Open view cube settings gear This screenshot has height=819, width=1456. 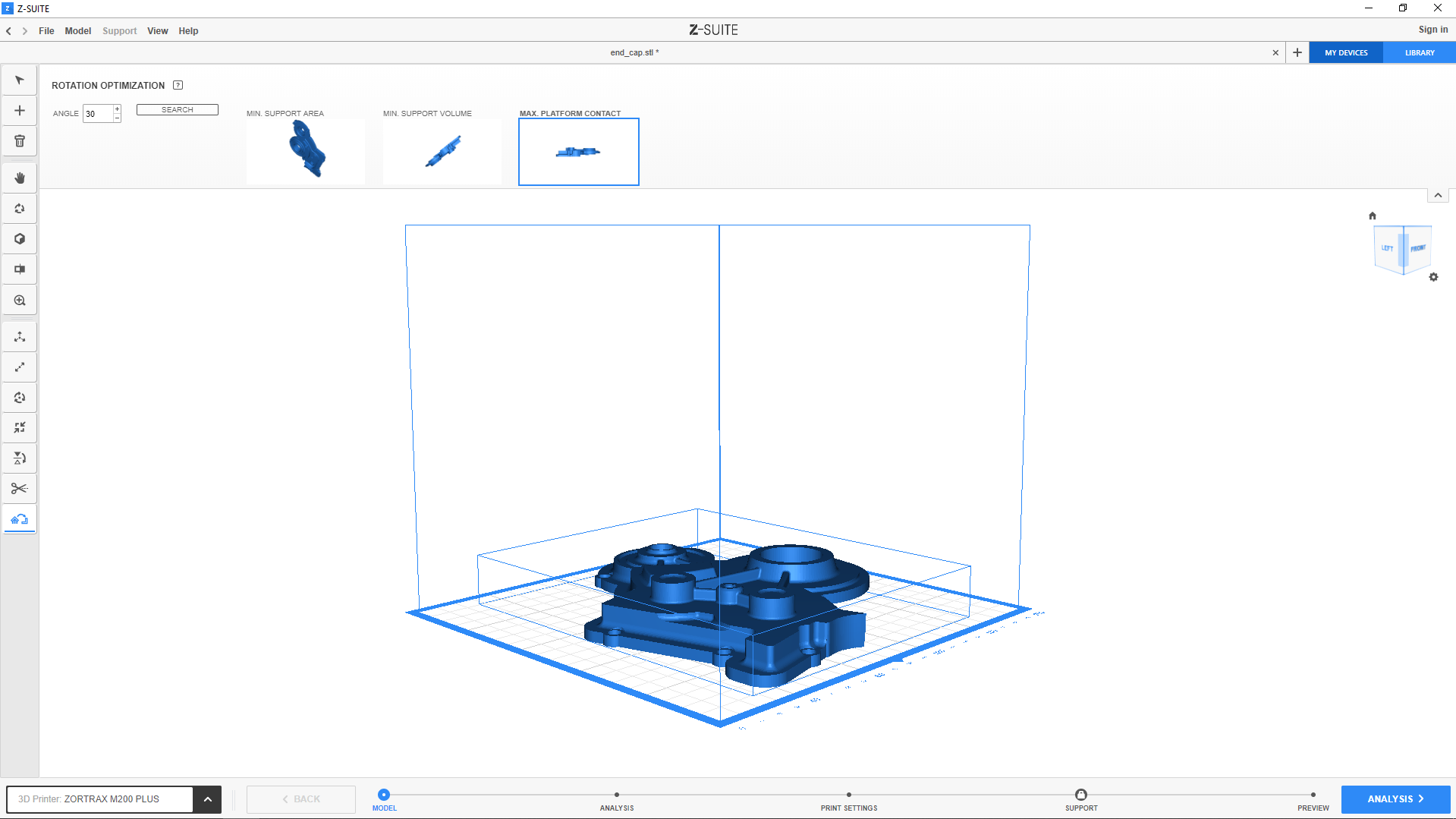click(x=1433, y=277)
